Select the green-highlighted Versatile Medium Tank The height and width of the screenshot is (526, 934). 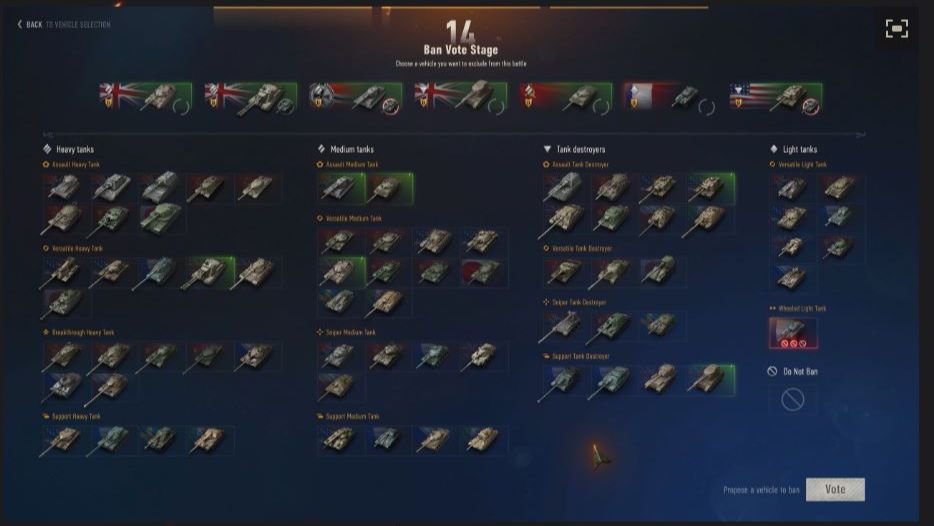[x=341, y=273]
